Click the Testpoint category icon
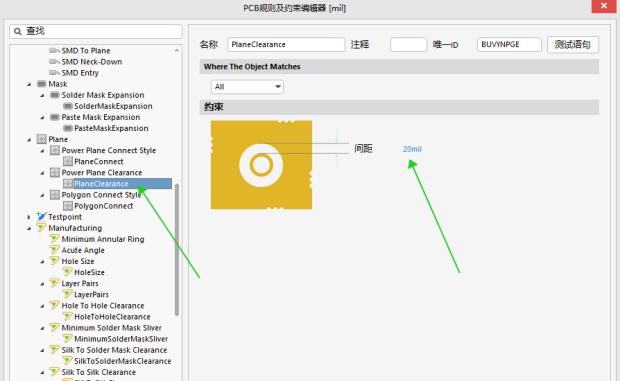Screen dimensions: 620x381 pos(41,217)
